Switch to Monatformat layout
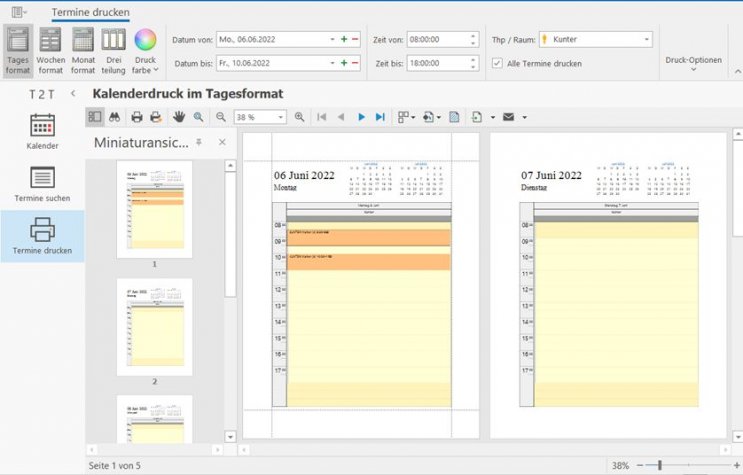The width and height of the screenshot is (743, 475). tap(83, 51)
